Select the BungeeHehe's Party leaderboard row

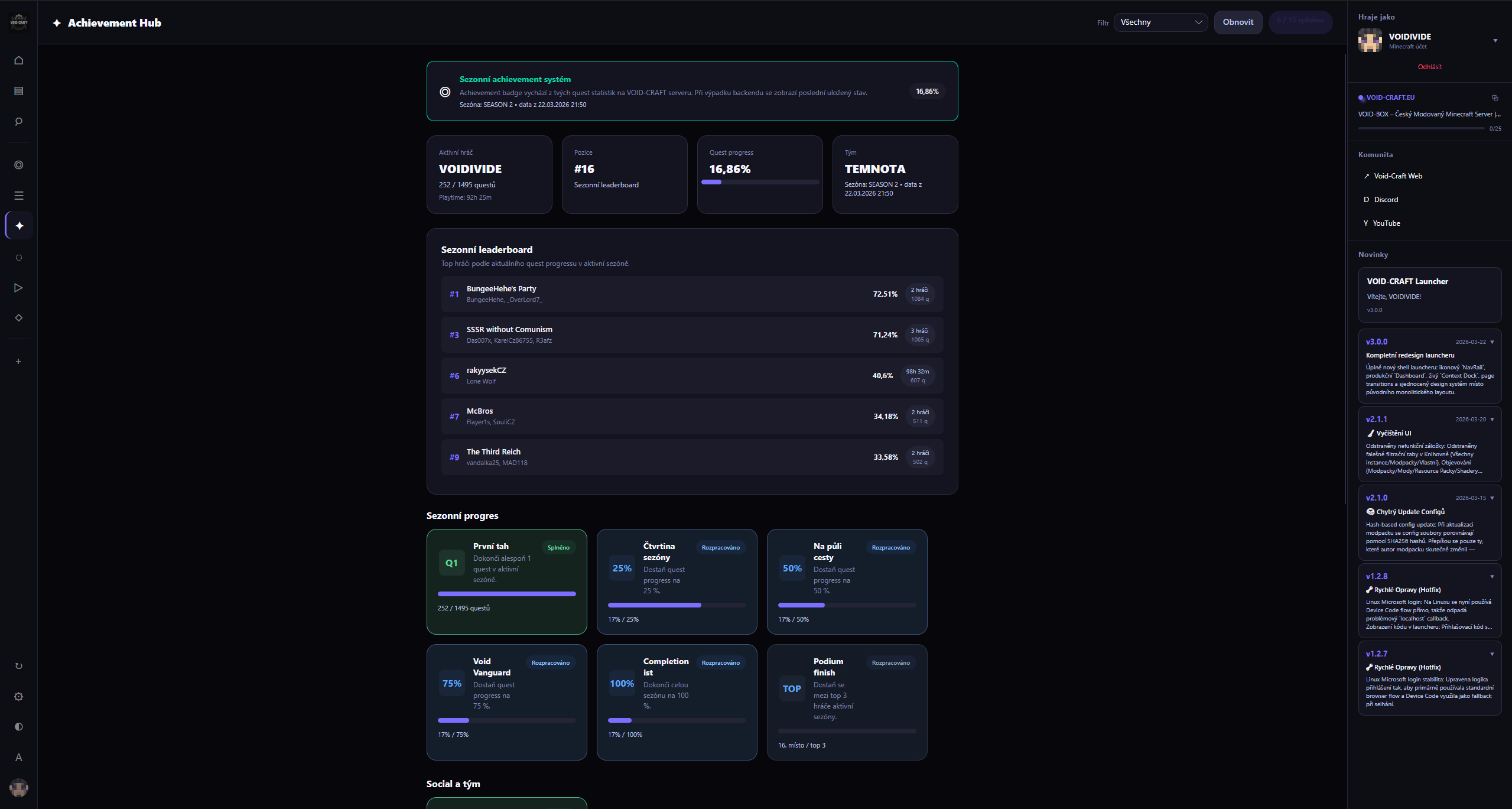[x=691, y=294]
